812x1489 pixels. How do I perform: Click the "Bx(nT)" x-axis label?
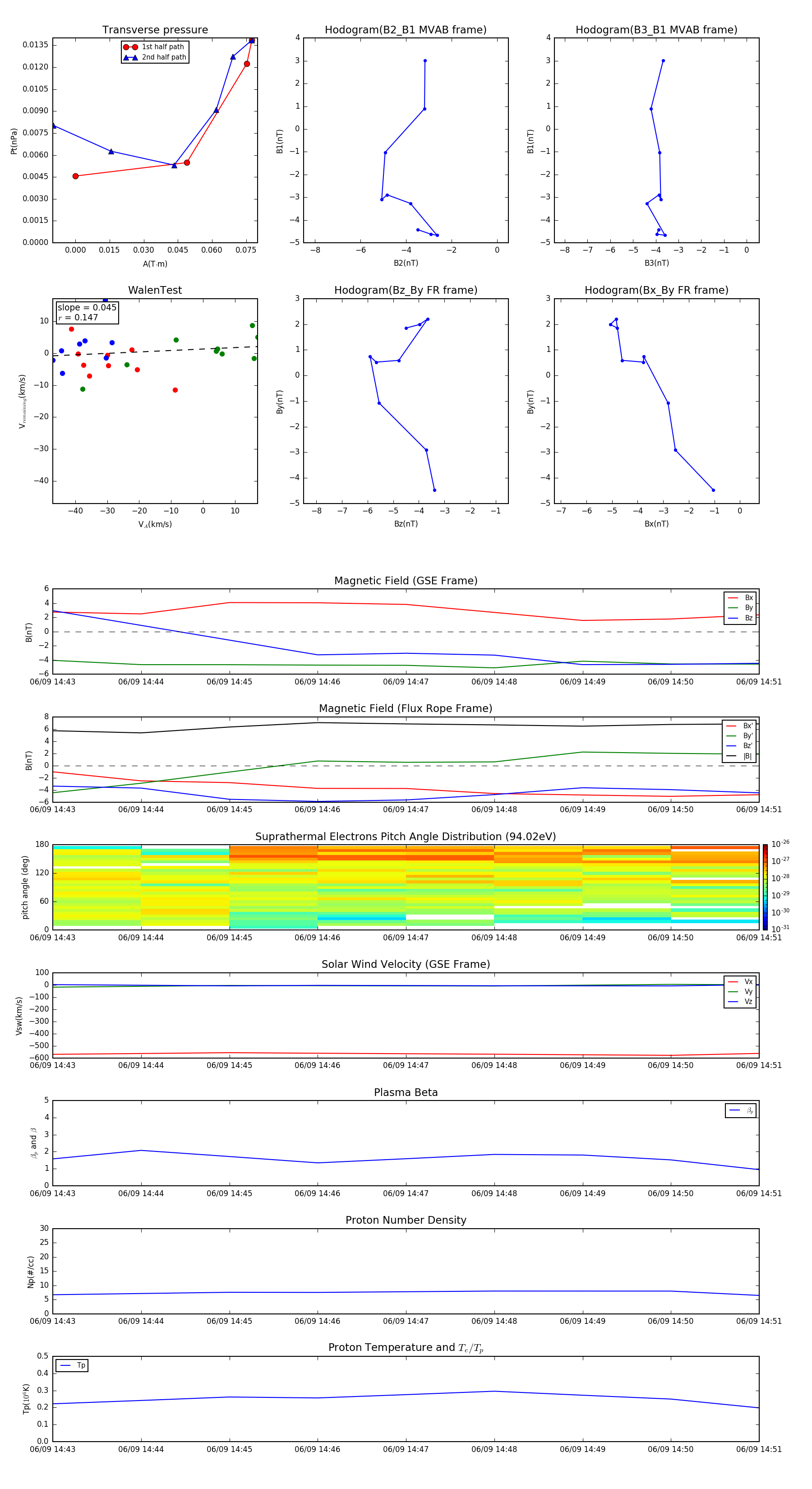656,524
